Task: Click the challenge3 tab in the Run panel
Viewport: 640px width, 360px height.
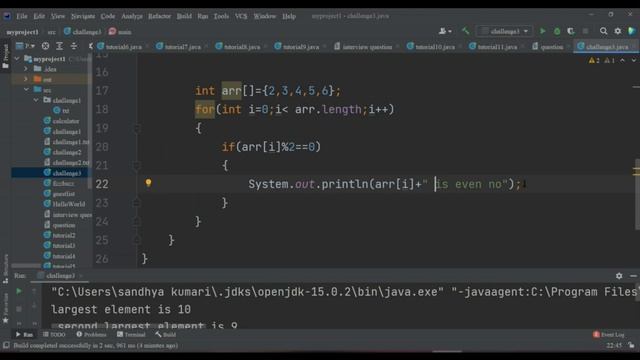Action: pos(60,276)
